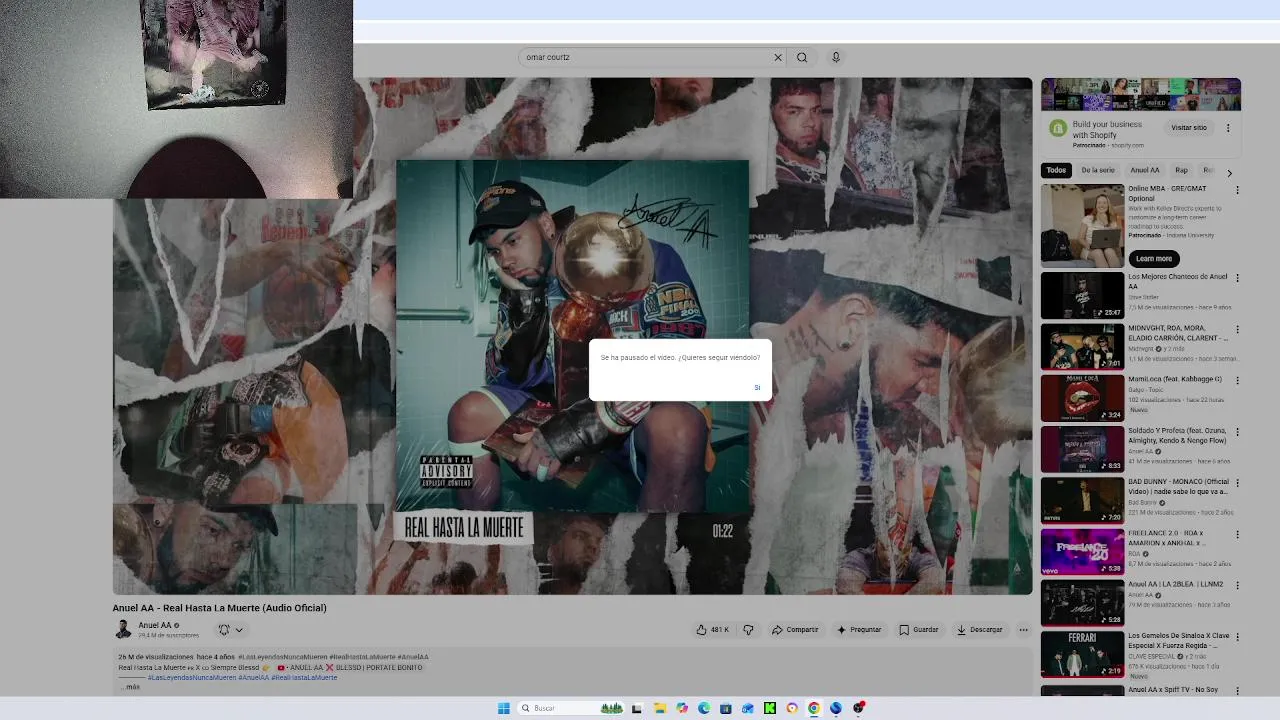Like the video with thumbs-up 481 K
Viewport: 1280px width, 720px height.
(x=714, y=630)
